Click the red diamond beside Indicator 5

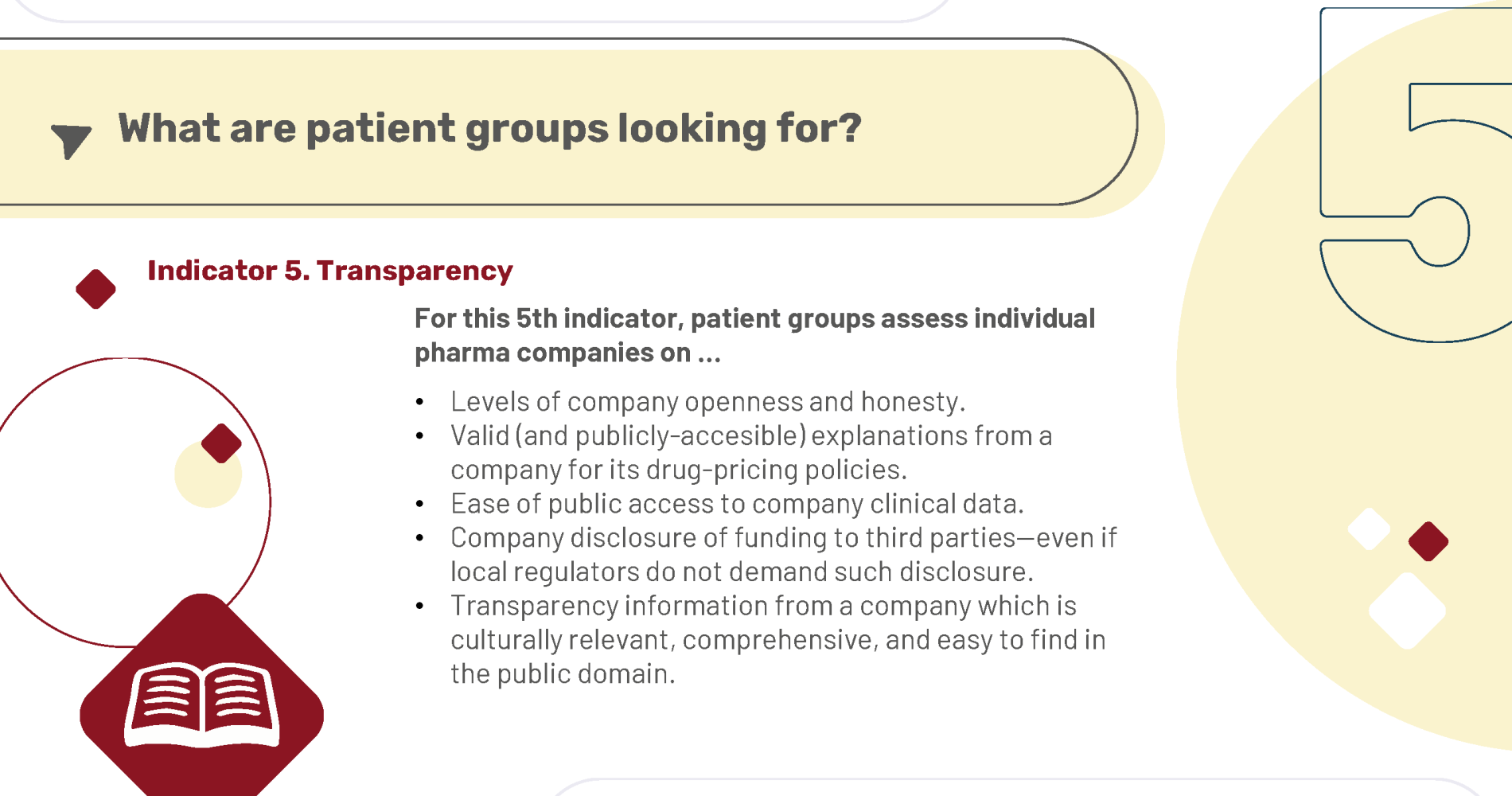[x=95, y=289]
